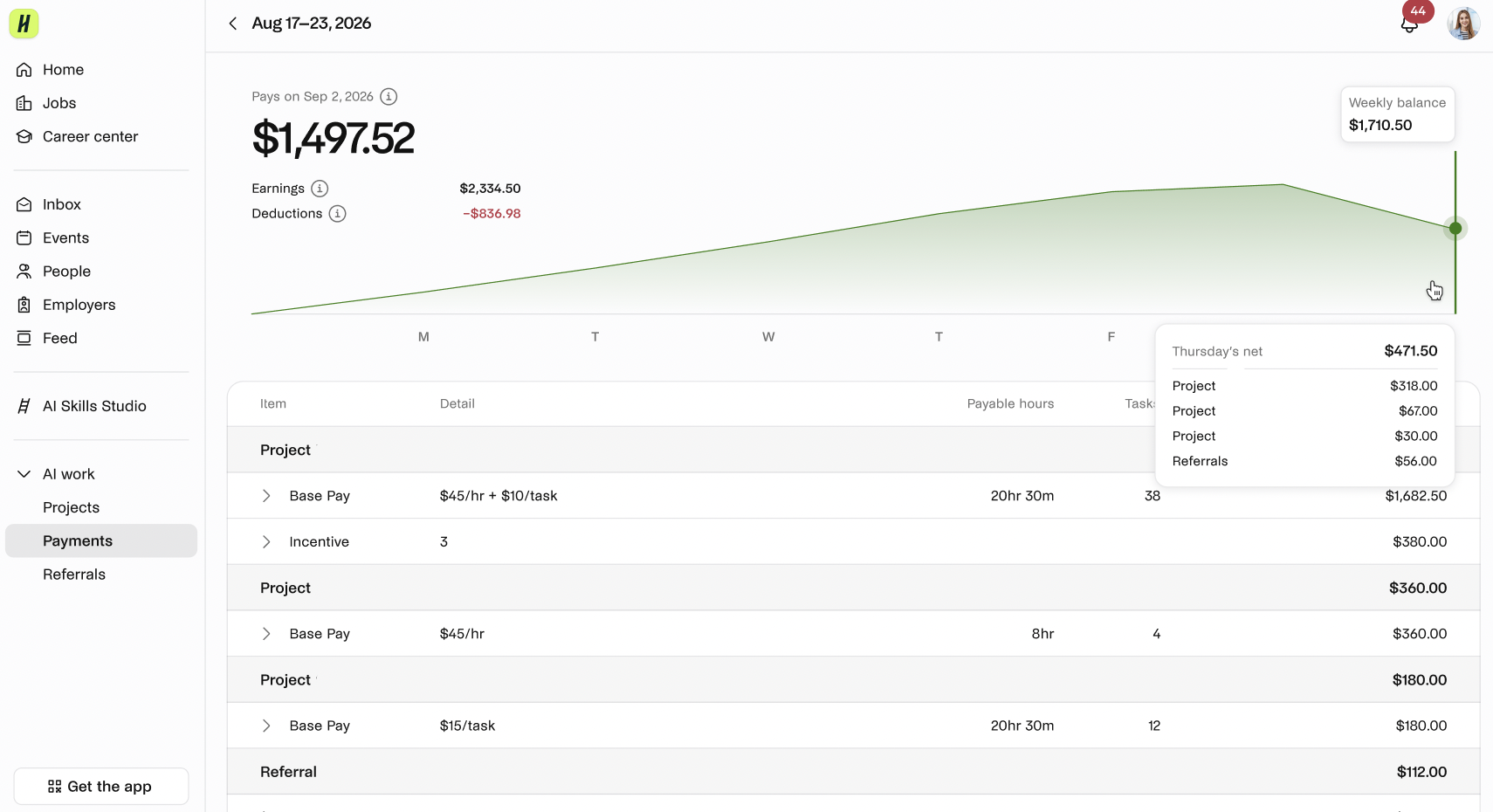Go back with the arrow beside Aug 17–23

click(x=233, y=24)
